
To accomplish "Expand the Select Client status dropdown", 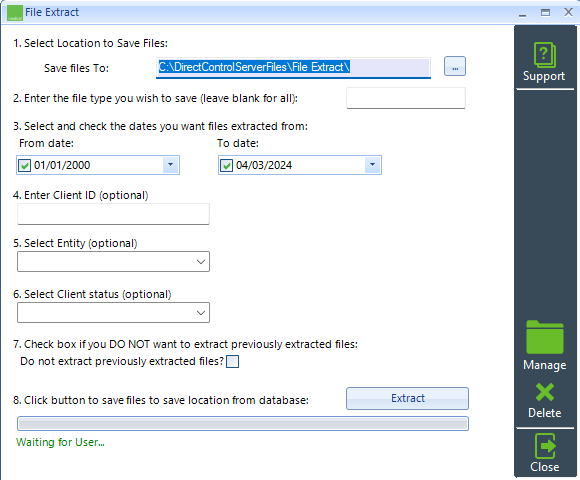I will (x=113, y=313).
